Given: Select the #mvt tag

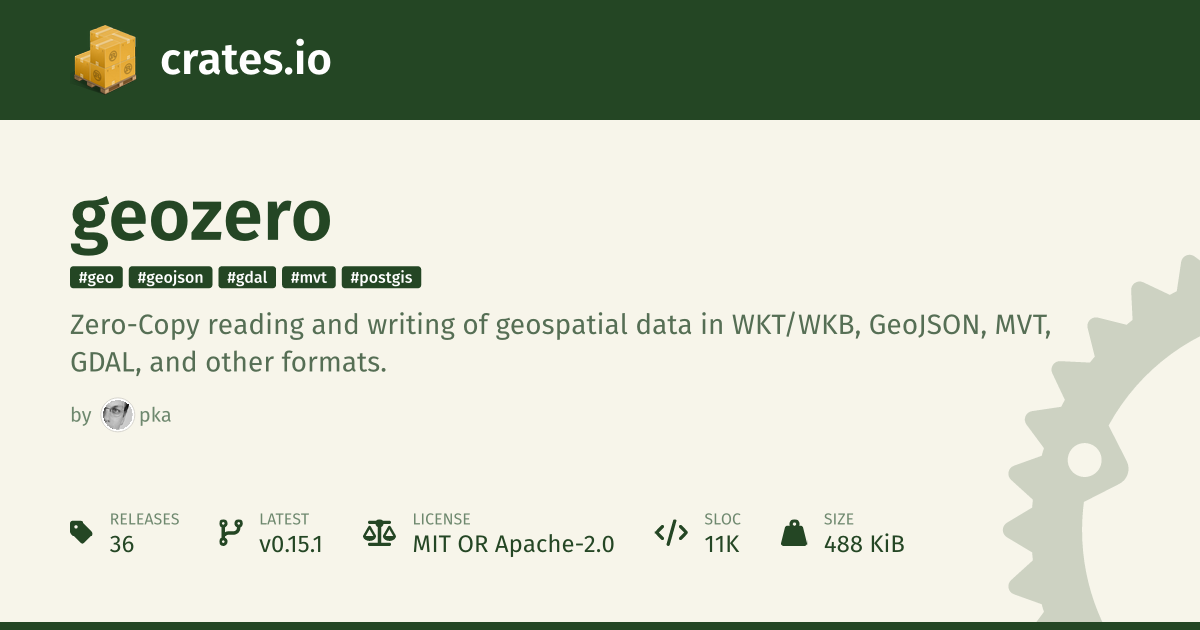Looking at the screenshot, I should coord(308,278).
